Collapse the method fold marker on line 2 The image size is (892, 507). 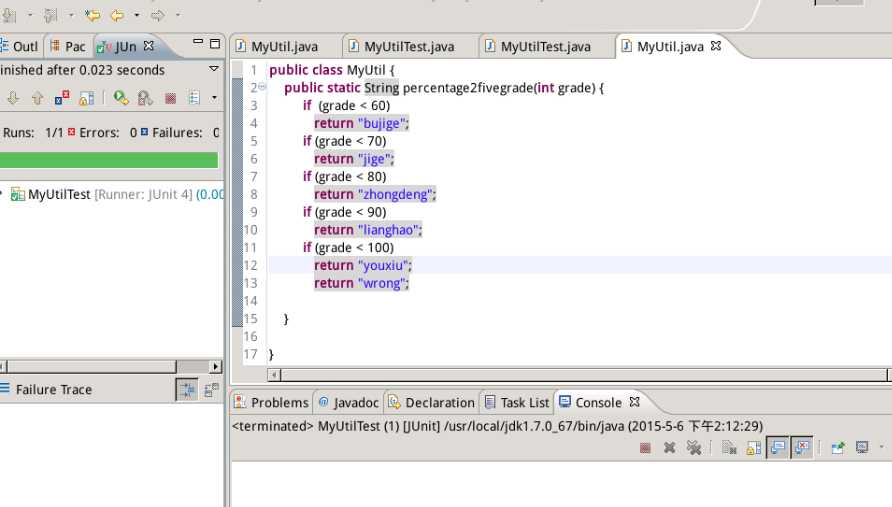tap(262, 86)
